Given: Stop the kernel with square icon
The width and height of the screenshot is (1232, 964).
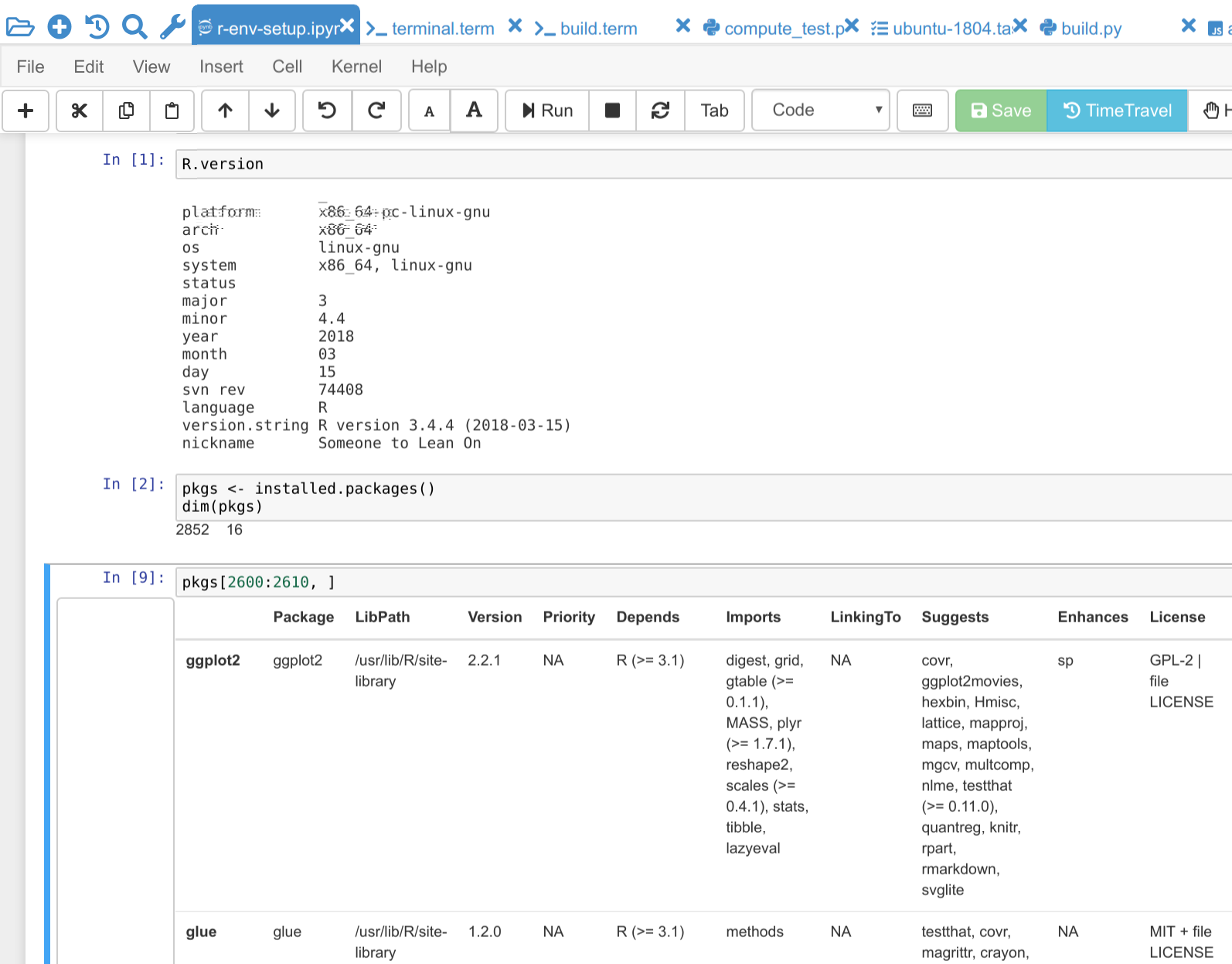Looking at the screenshot, I should click(x=612, y=111).
